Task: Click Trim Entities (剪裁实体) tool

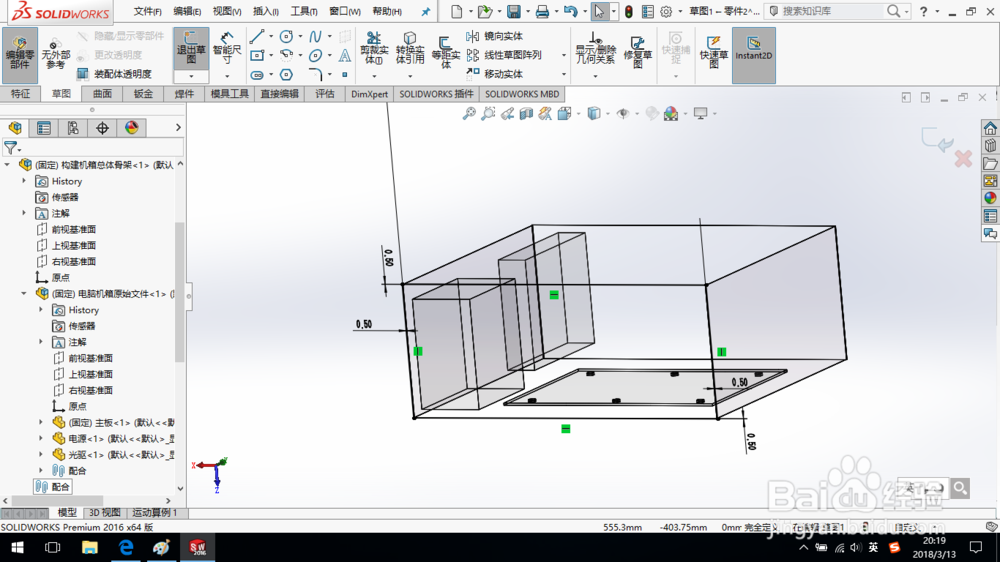Action: tap(374, 48)
